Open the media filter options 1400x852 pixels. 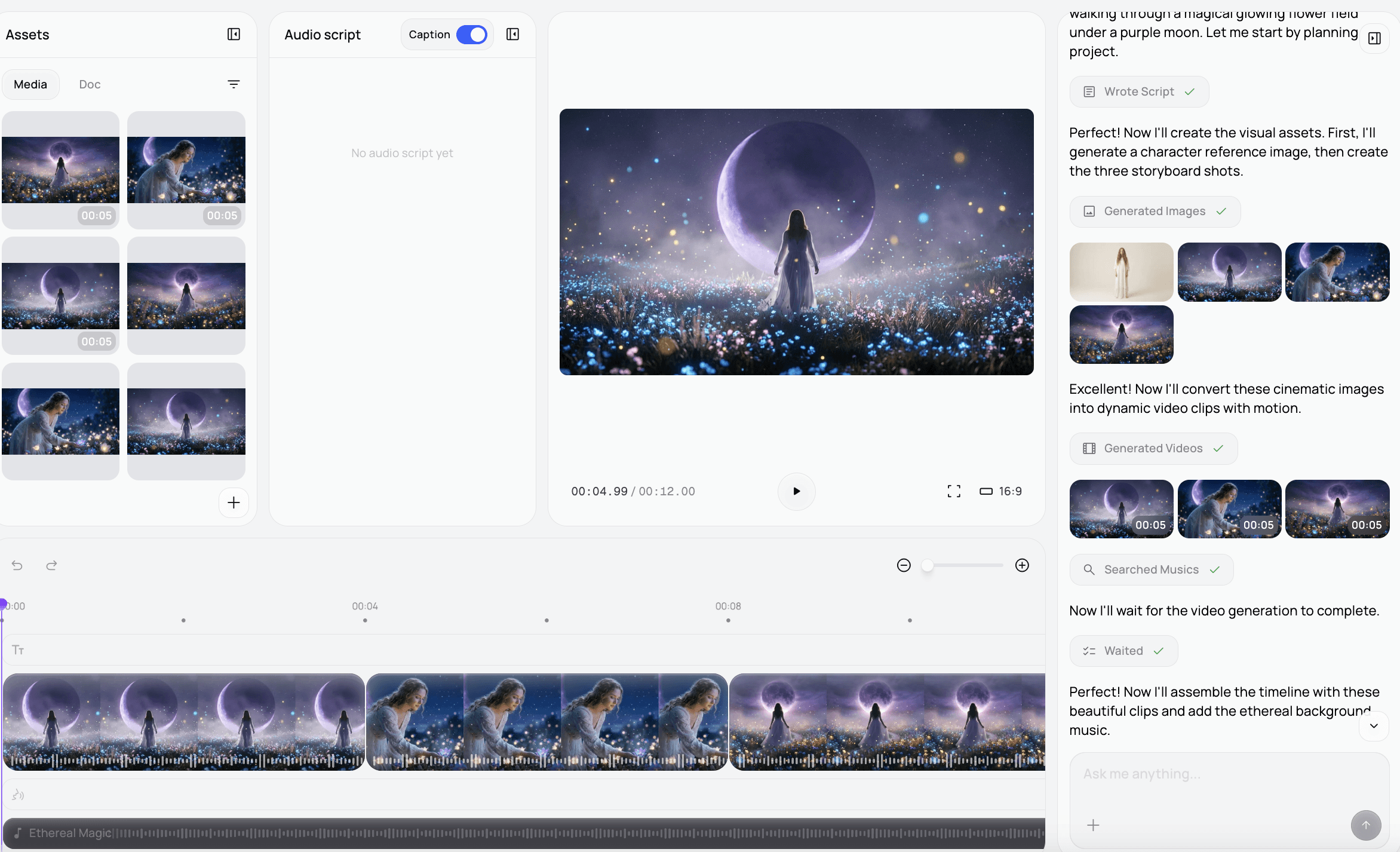click(x=234, y=84)
